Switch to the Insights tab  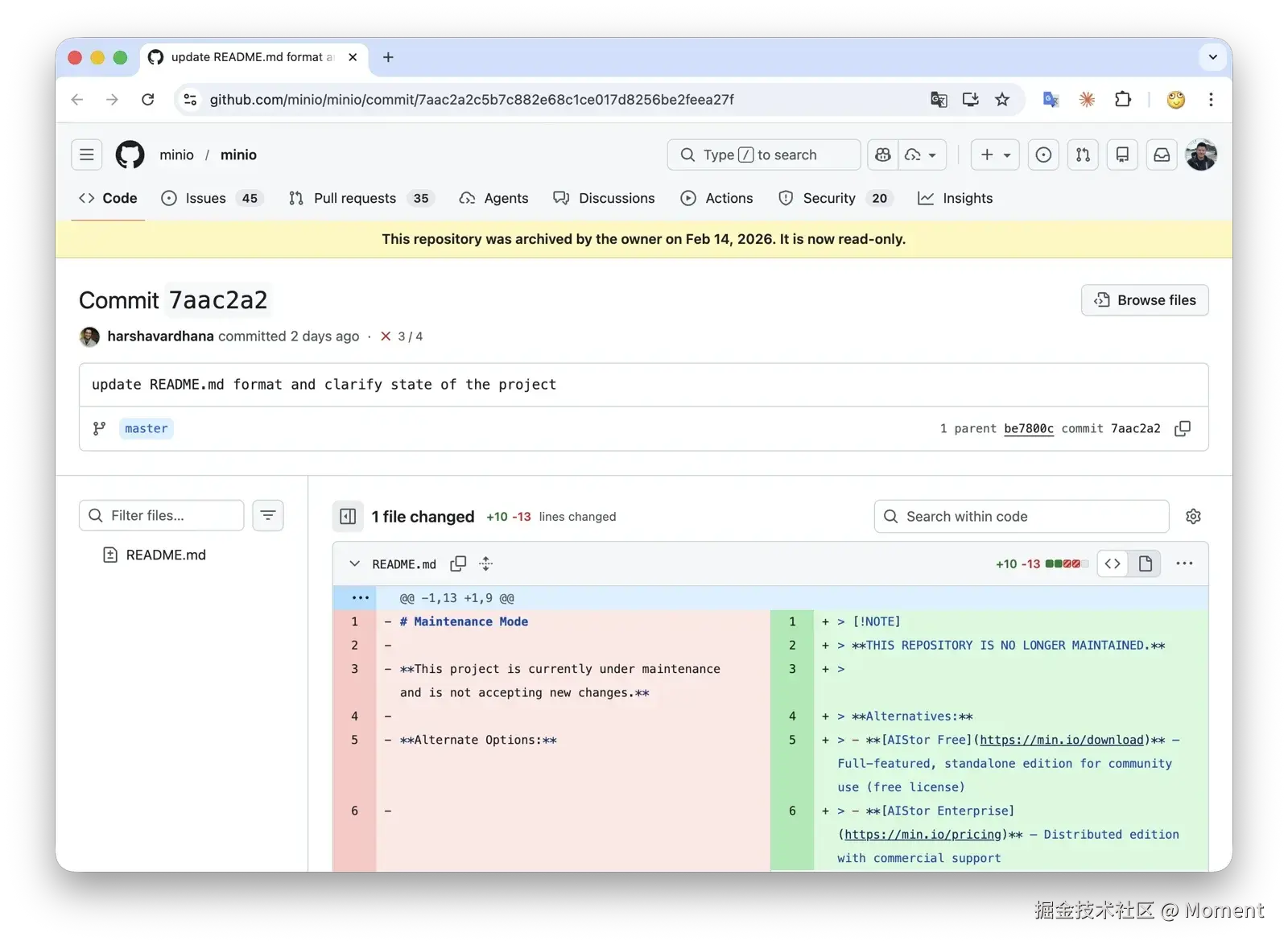coord(956,198)
